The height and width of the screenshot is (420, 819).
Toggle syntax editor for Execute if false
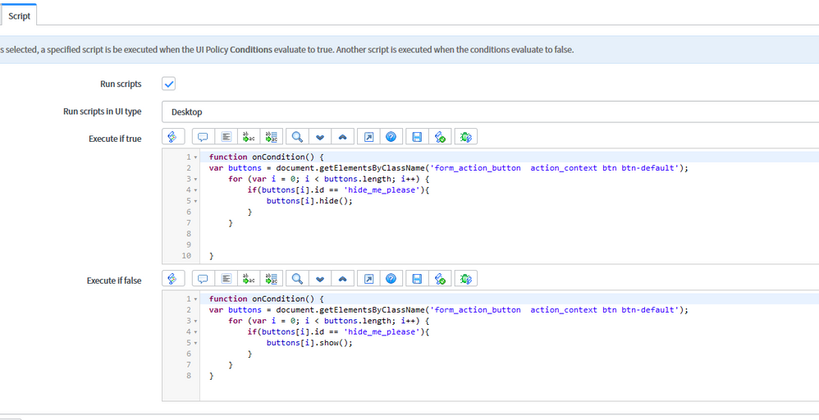coord(173,278)
